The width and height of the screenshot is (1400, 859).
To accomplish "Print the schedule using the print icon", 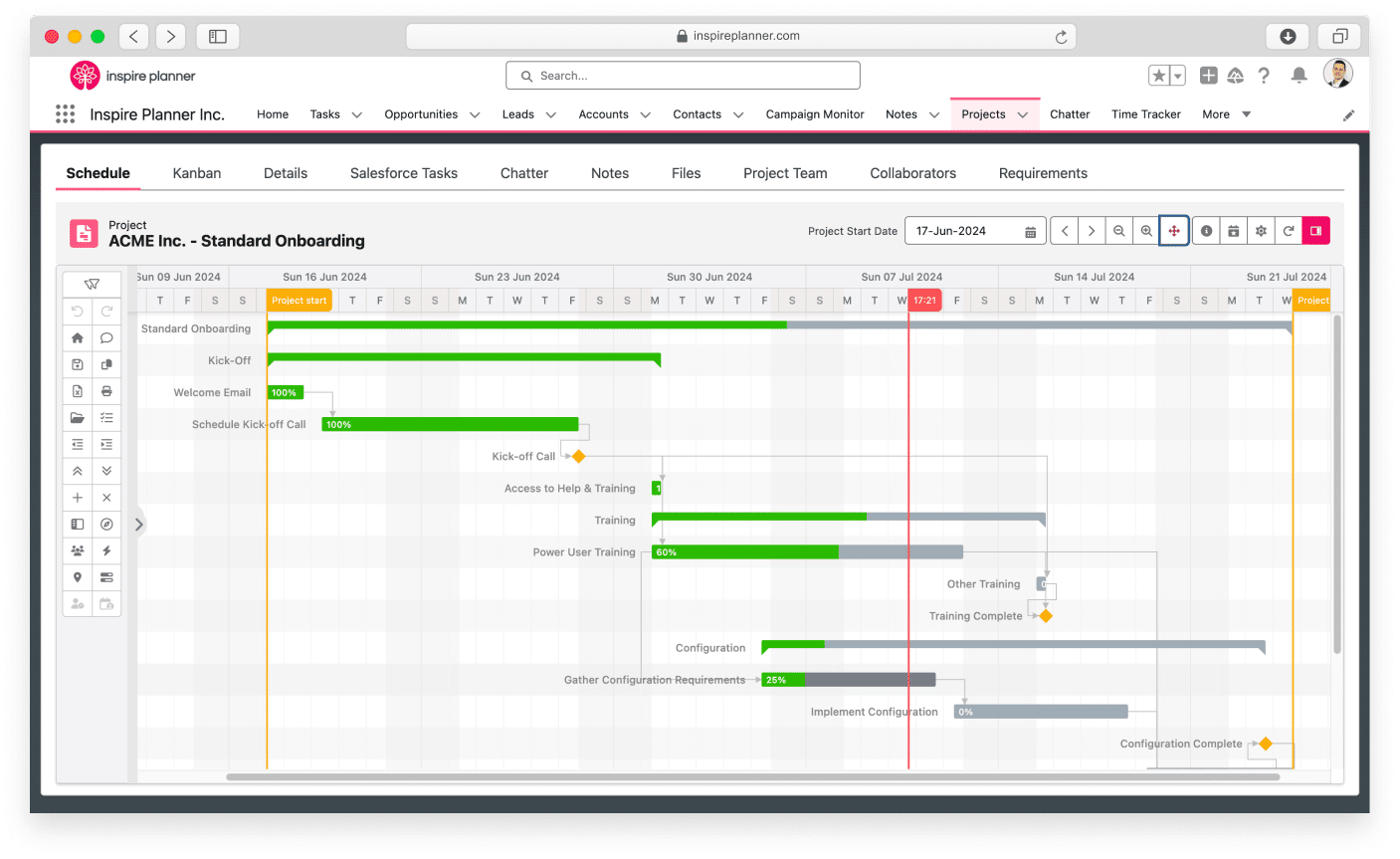I will point(106,390).
